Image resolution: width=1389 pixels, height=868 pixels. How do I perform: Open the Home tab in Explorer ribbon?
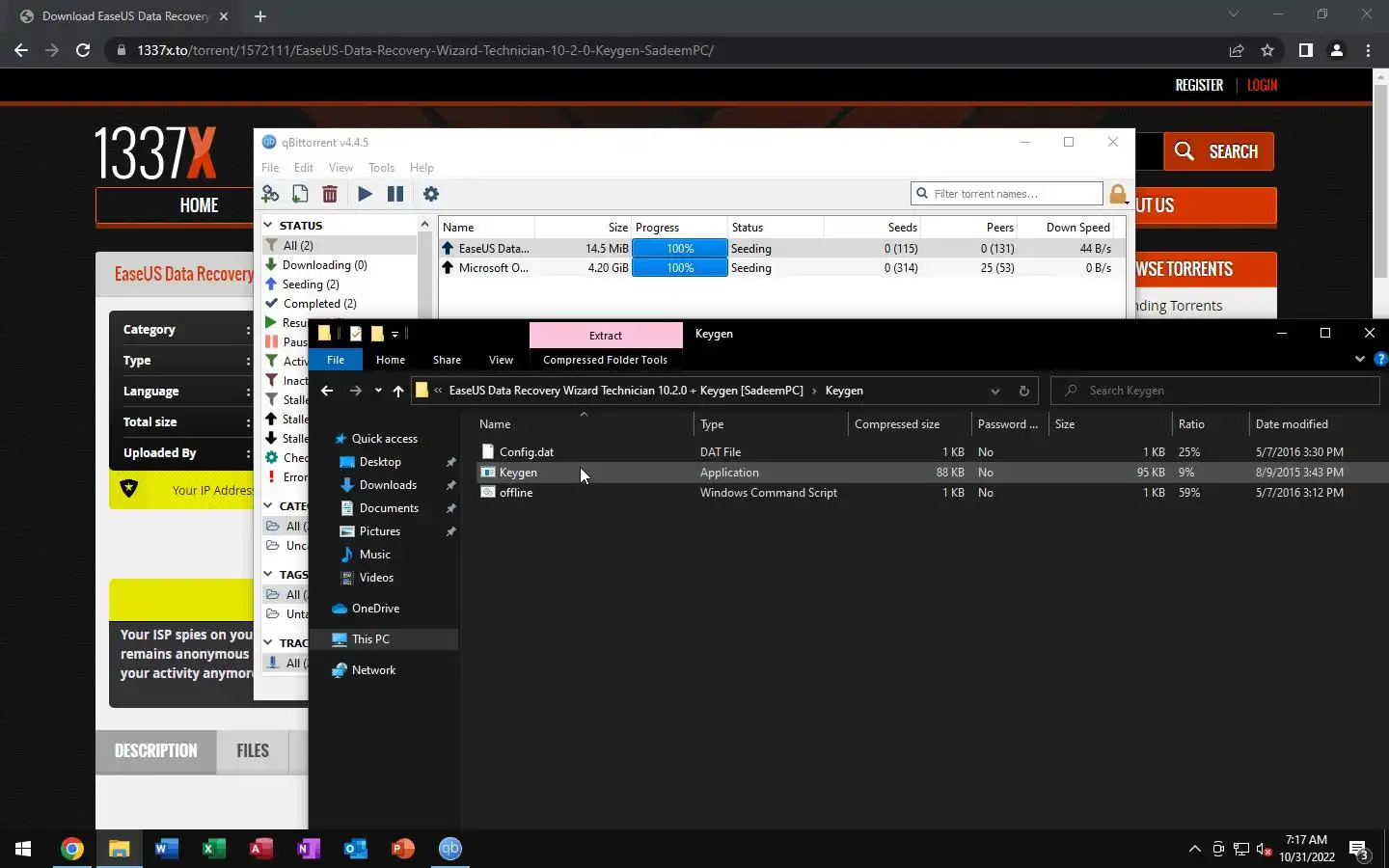point(391,360)
